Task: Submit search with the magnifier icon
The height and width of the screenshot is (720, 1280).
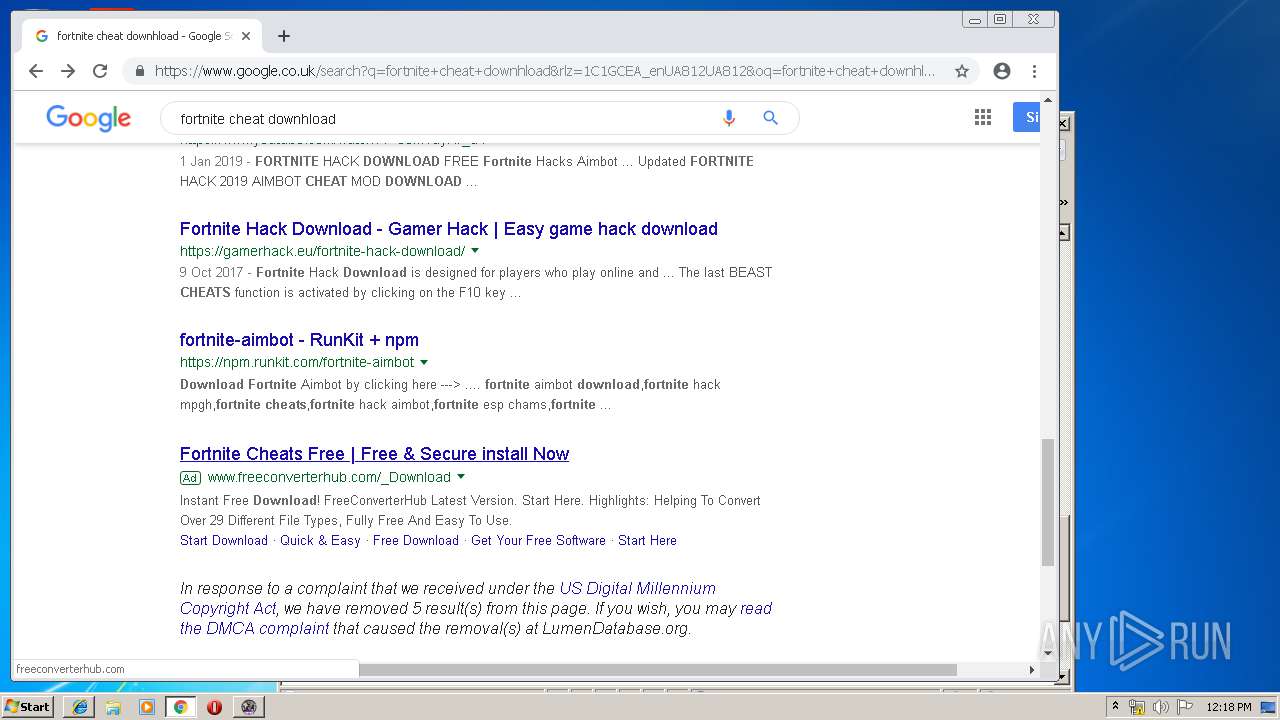Action: (771, 118)
